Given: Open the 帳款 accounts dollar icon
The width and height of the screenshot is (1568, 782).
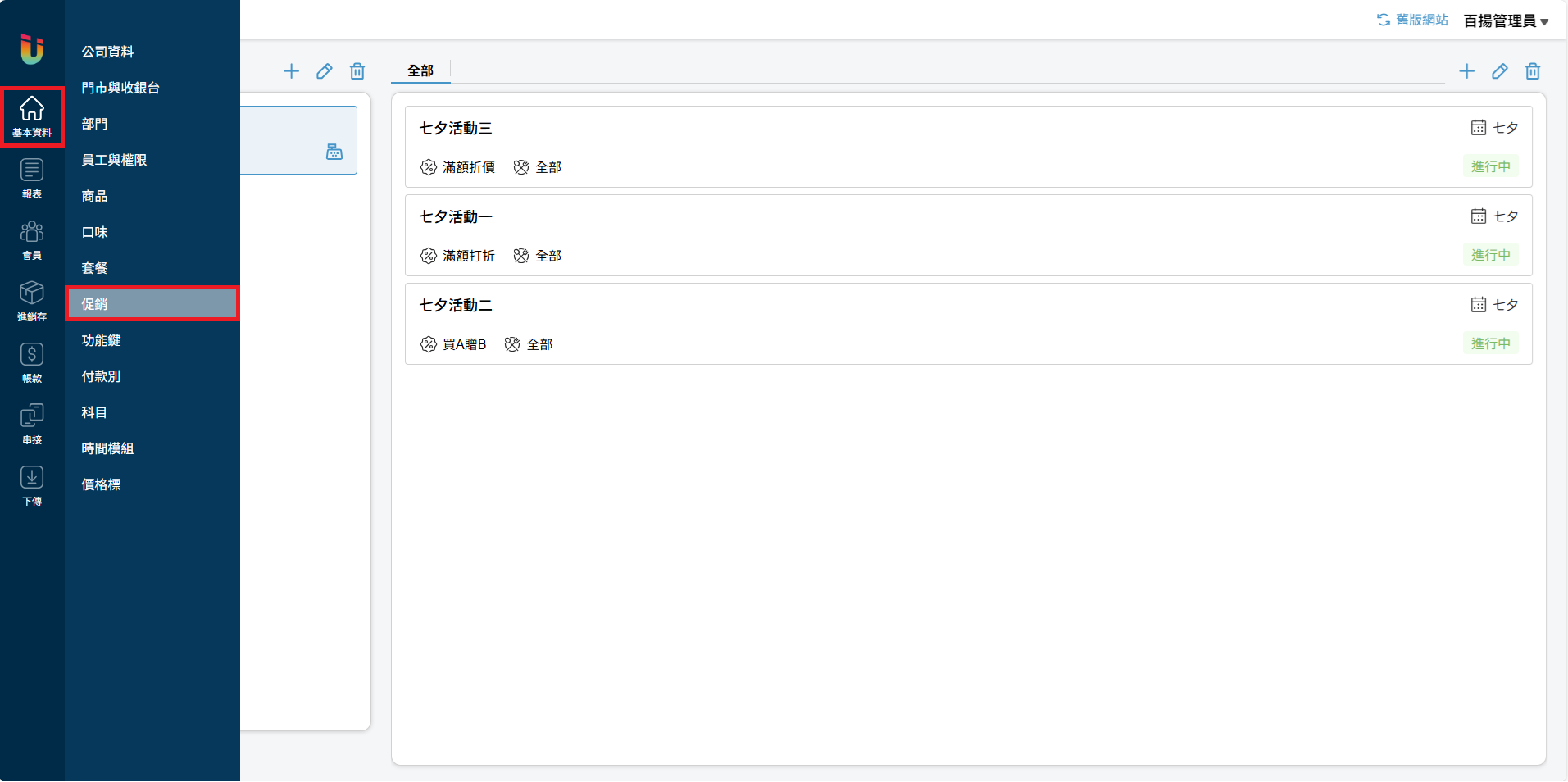Looking at the screenshot, I should 32,362.
